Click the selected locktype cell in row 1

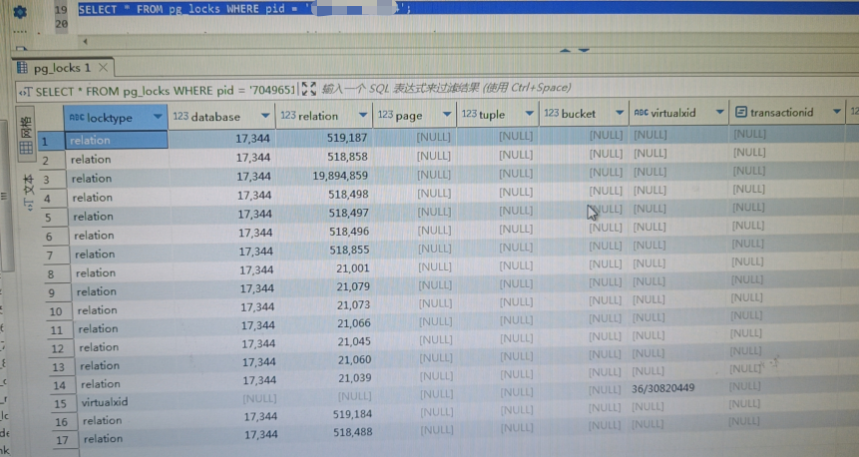(x=116, y=140)
